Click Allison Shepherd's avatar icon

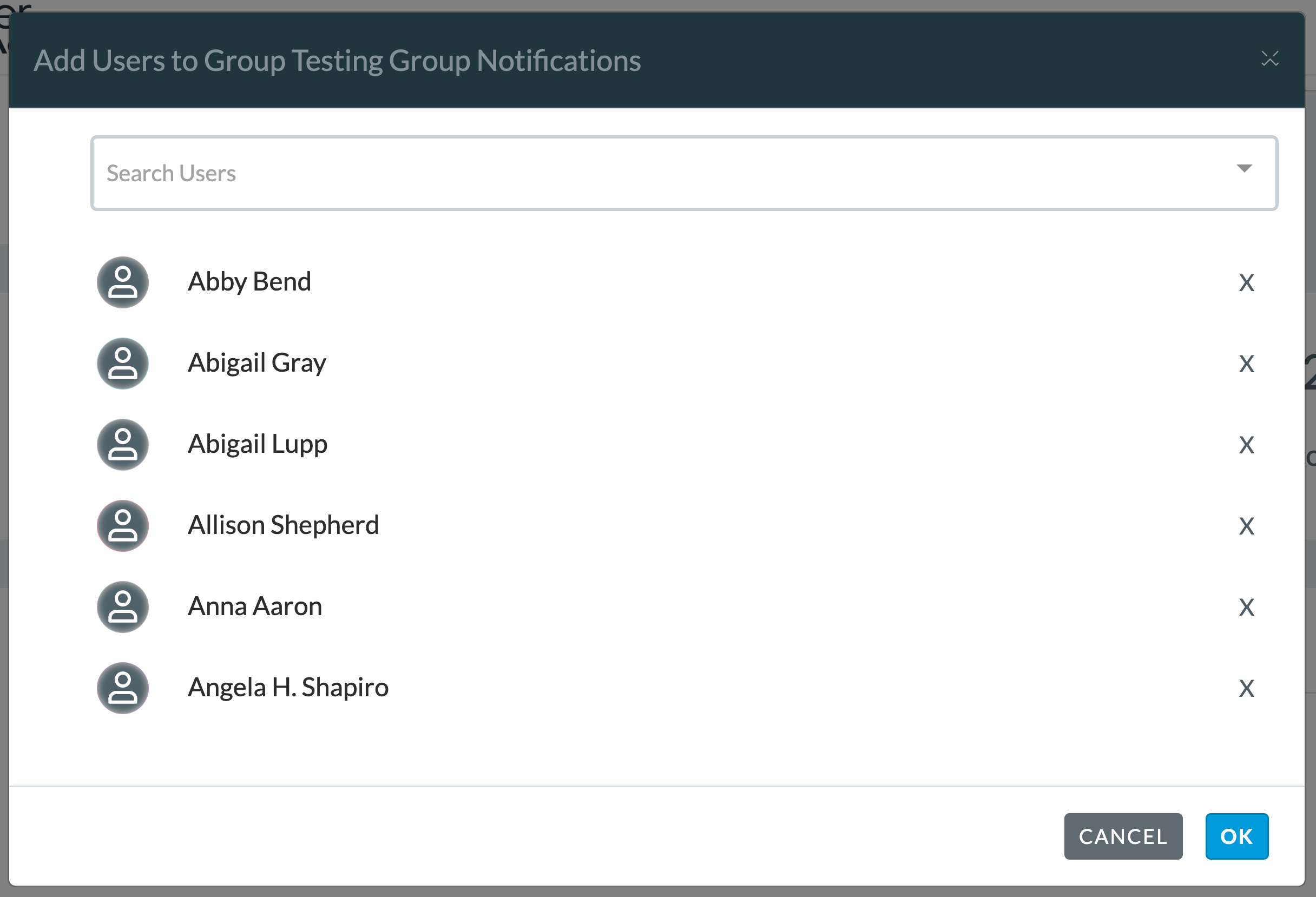click(x=123, y=525)
